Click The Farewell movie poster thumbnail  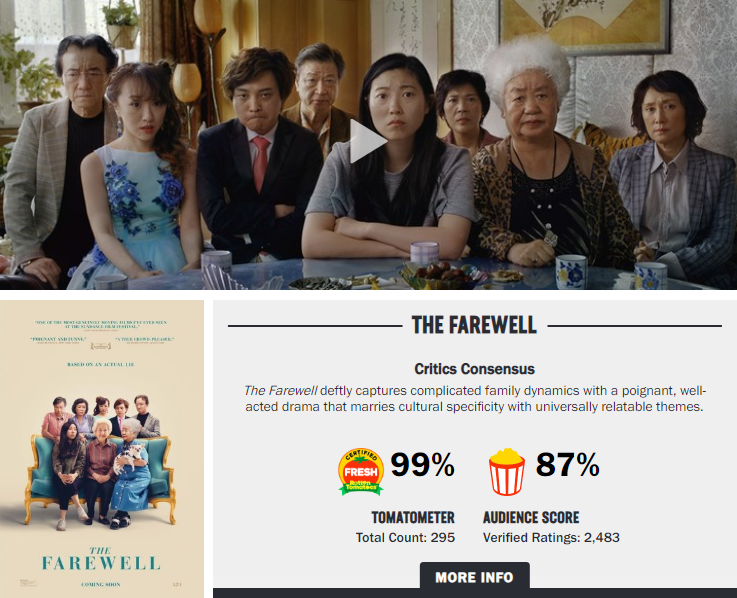pos(102,449)
